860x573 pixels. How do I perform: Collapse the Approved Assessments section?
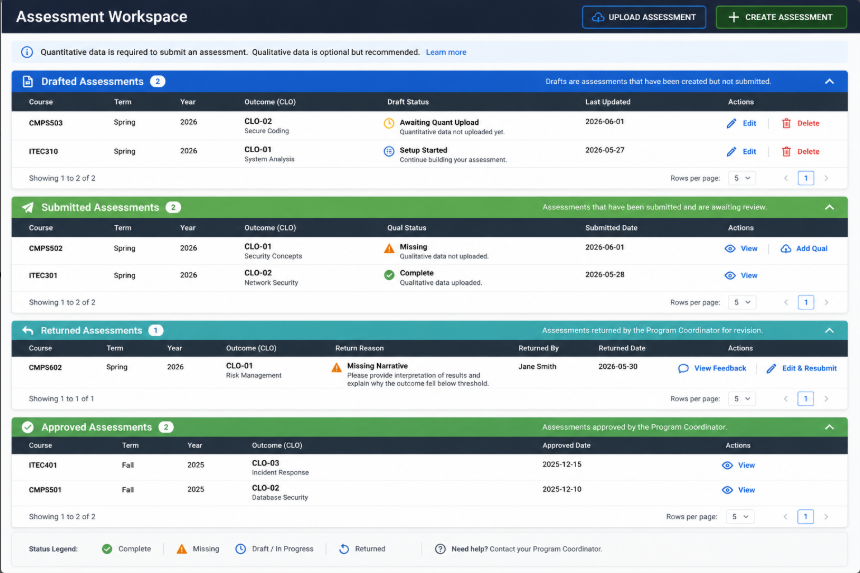829,427
